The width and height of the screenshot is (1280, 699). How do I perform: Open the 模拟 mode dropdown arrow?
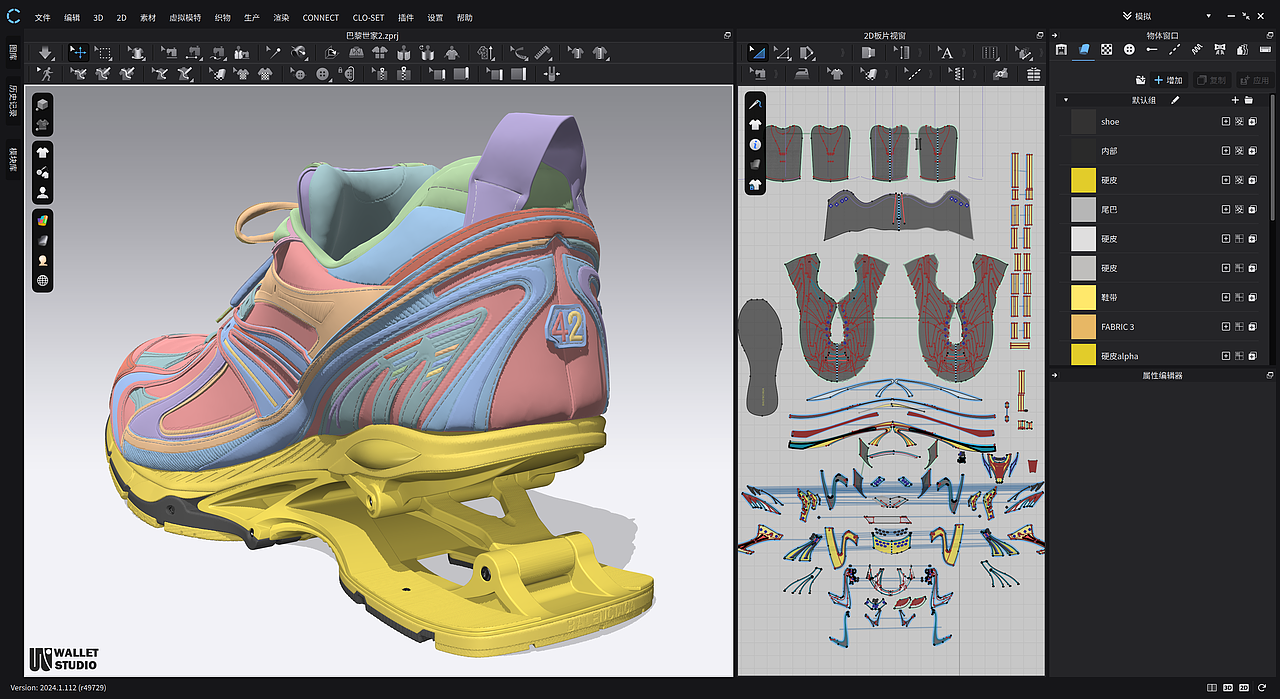(1208, 17)
